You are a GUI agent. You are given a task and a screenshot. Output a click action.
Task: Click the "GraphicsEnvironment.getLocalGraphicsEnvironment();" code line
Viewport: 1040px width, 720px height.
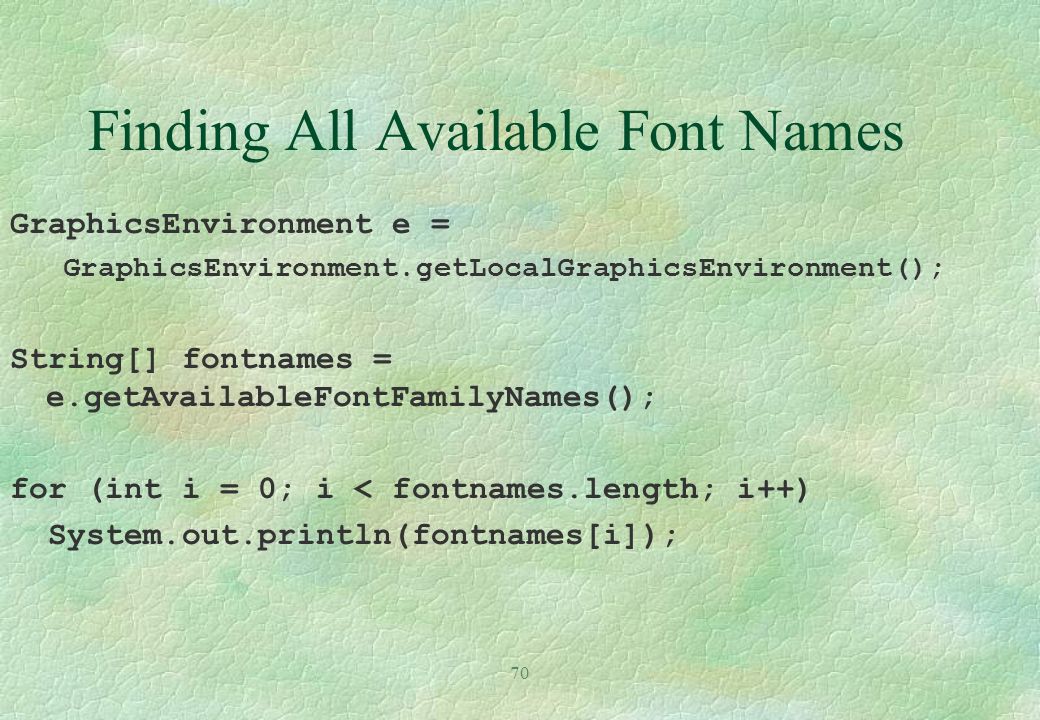coord(503,269)
